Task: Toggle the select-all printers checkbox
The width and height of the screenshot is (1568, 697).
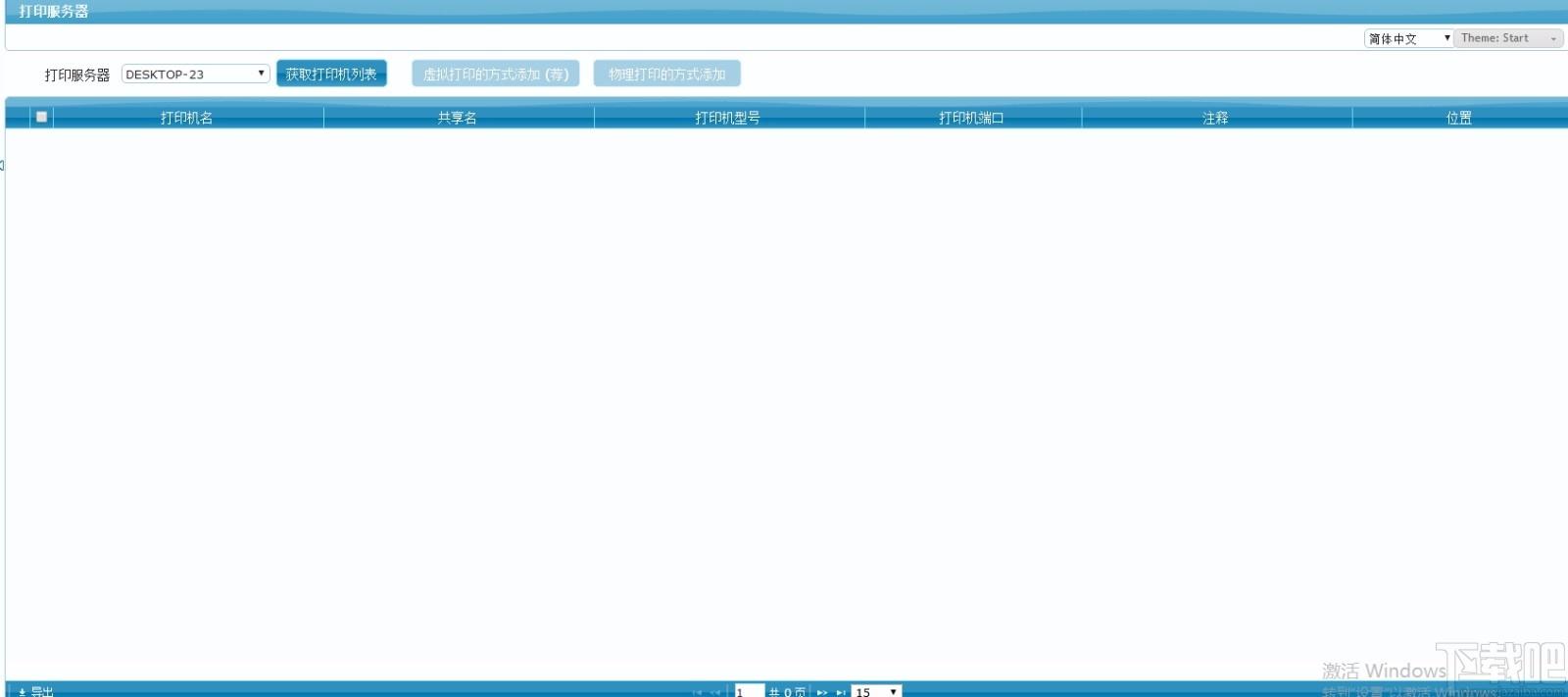Action: pyautogui.click(x=41, y=117)
